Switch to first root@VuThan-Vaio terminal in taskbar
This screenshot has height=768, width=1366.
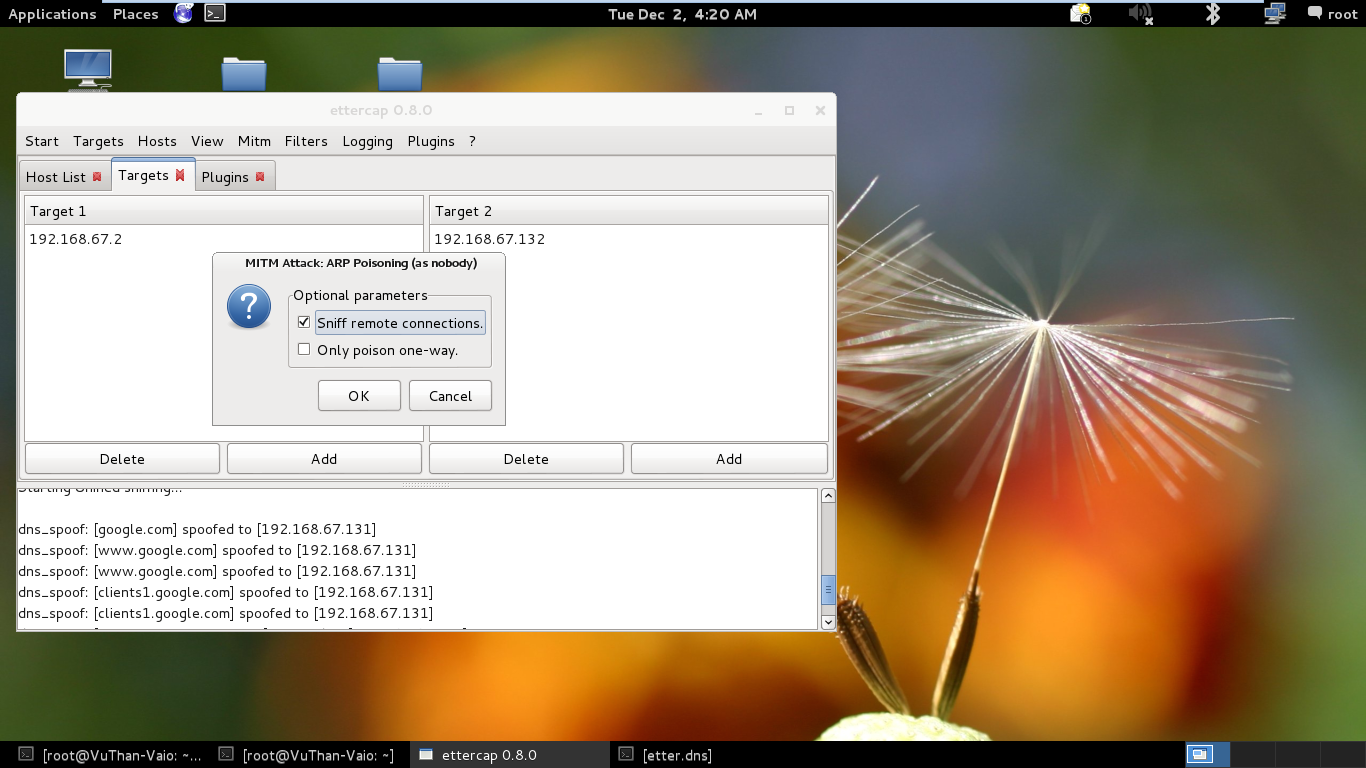[110, 755]
